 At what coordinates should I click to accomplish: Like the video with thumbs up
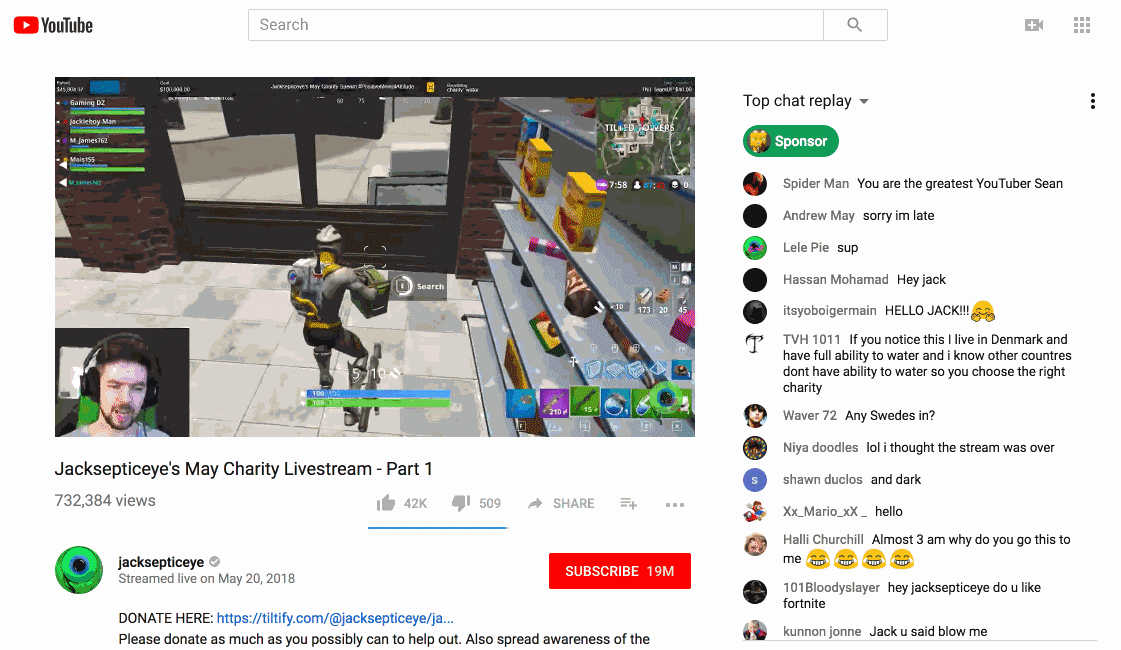[386, 503]
